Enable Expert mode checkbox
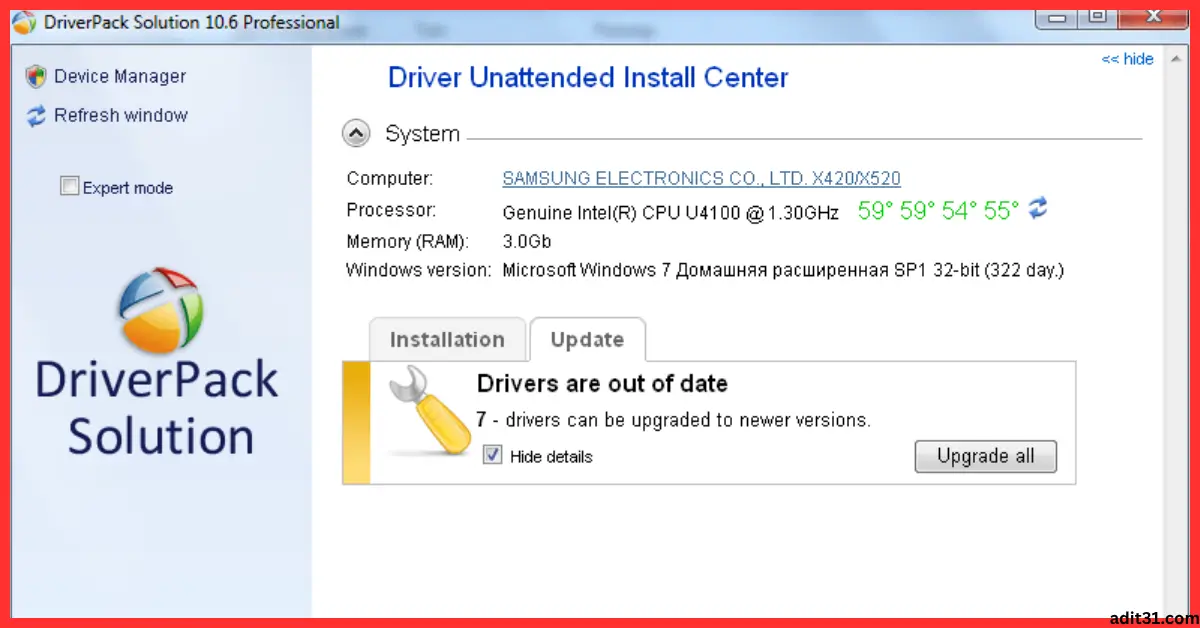1200x628 pixels. pos(69,186)
